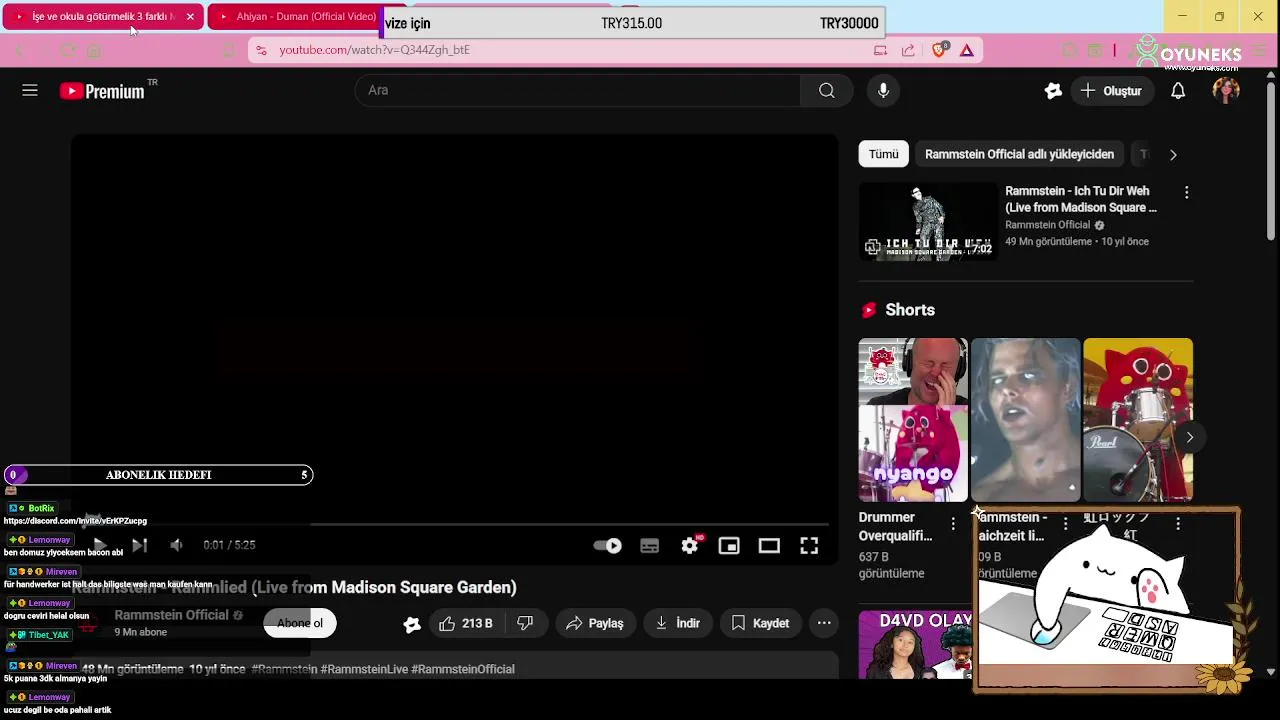Viewport: 1280px width, 720px height.
Task: Open Rammstein Official channel under the player
Action: 172,615
